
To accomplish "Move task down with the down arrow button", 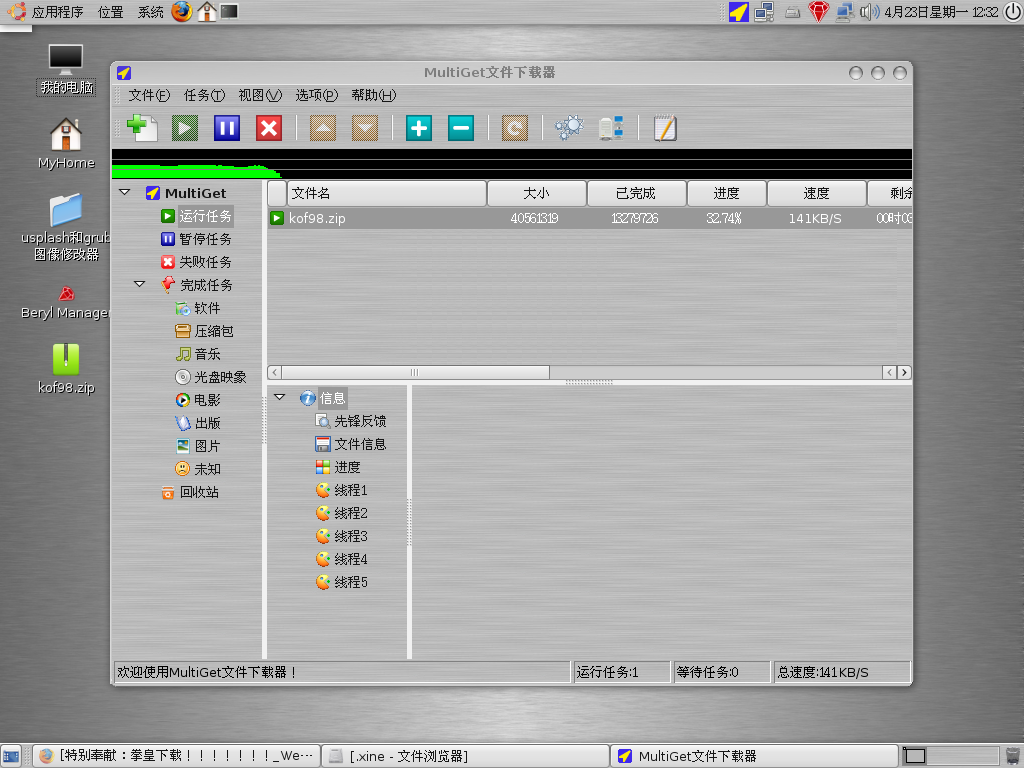I will (364, 128).
